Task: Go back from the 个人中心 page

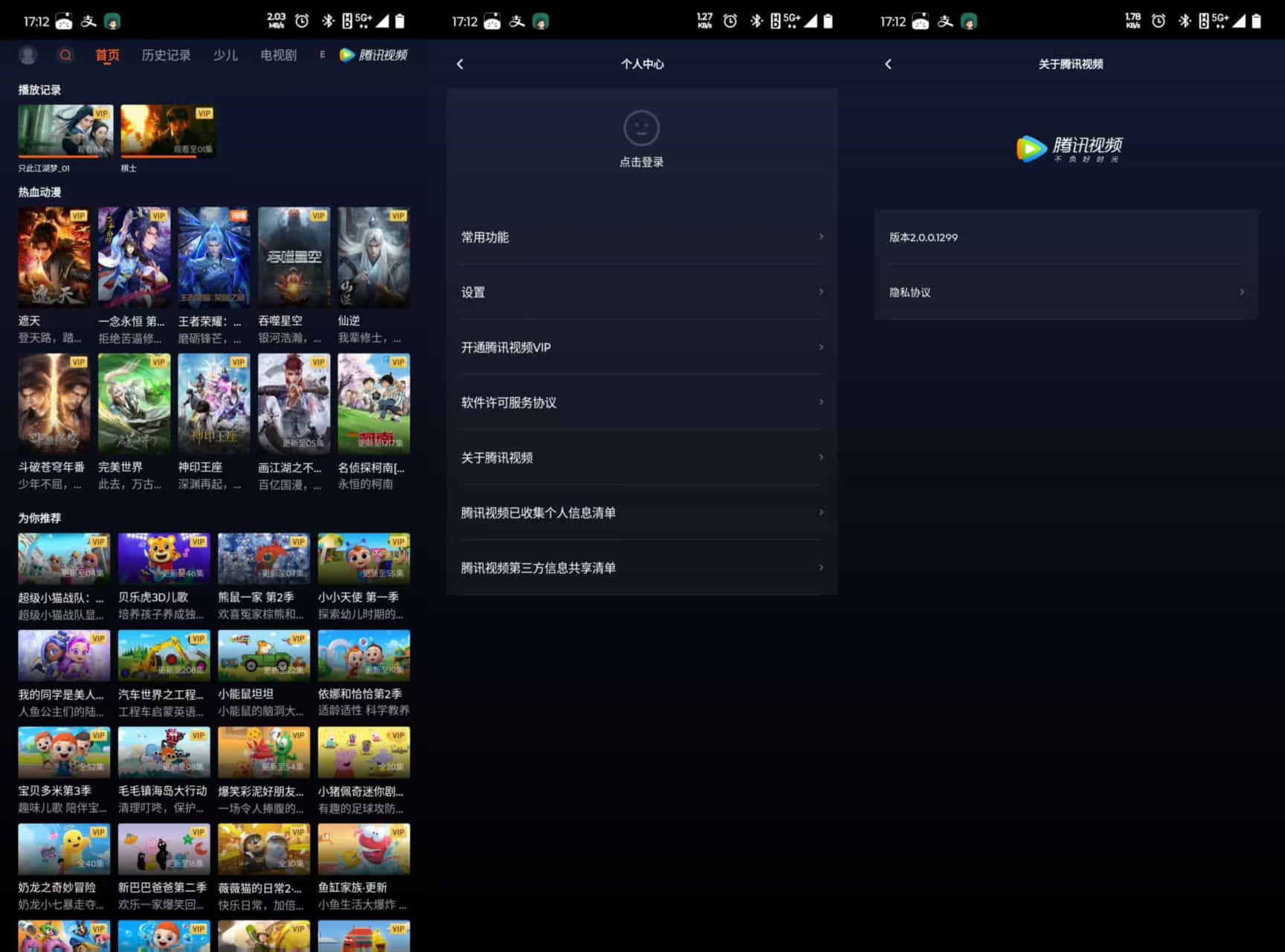Action: pyautogui.click(x=460, y=64)
